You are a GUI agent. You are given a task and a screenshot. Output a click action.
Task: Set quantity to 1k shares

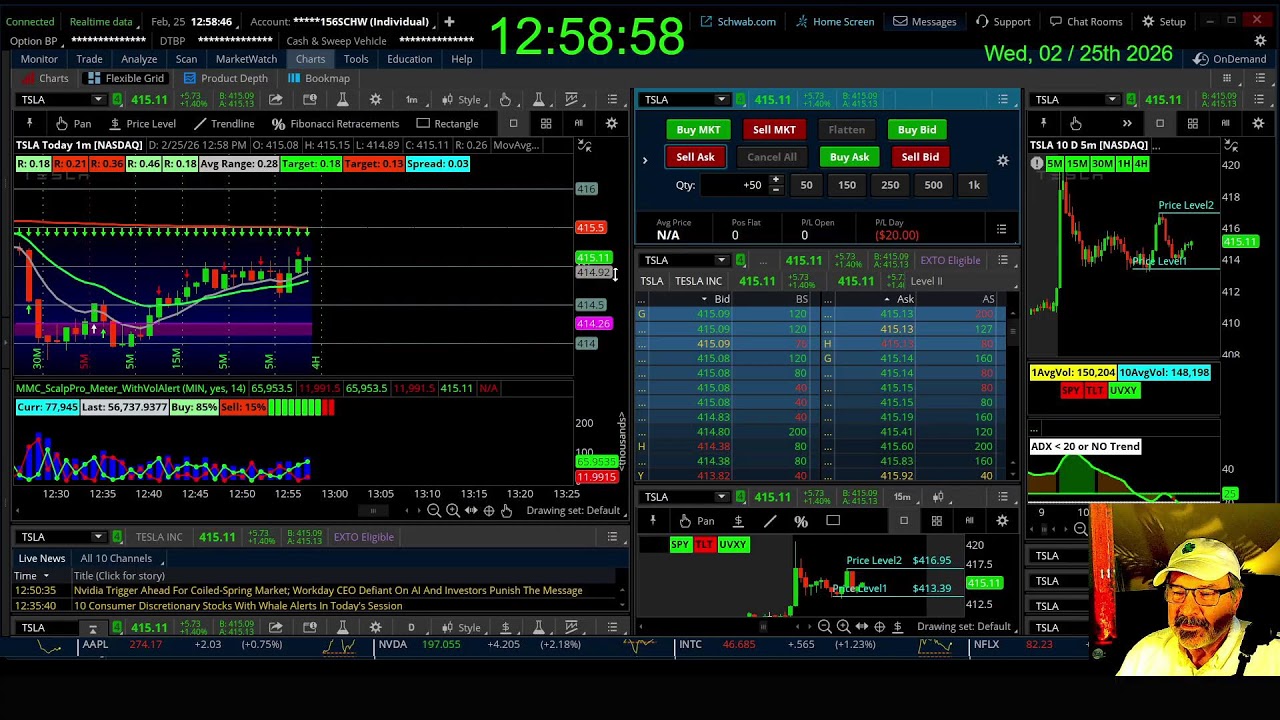973,185
